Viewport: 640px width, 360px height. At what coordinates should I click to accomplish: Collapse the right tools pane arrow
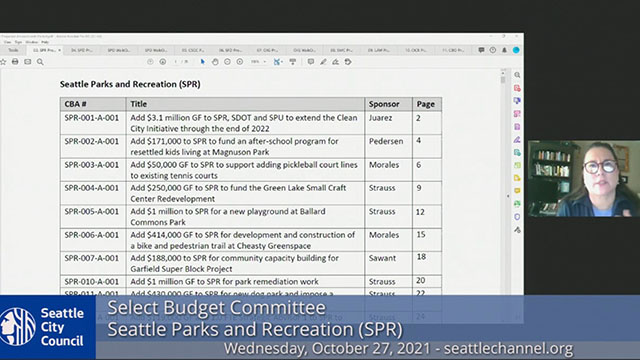coord(508,196)
